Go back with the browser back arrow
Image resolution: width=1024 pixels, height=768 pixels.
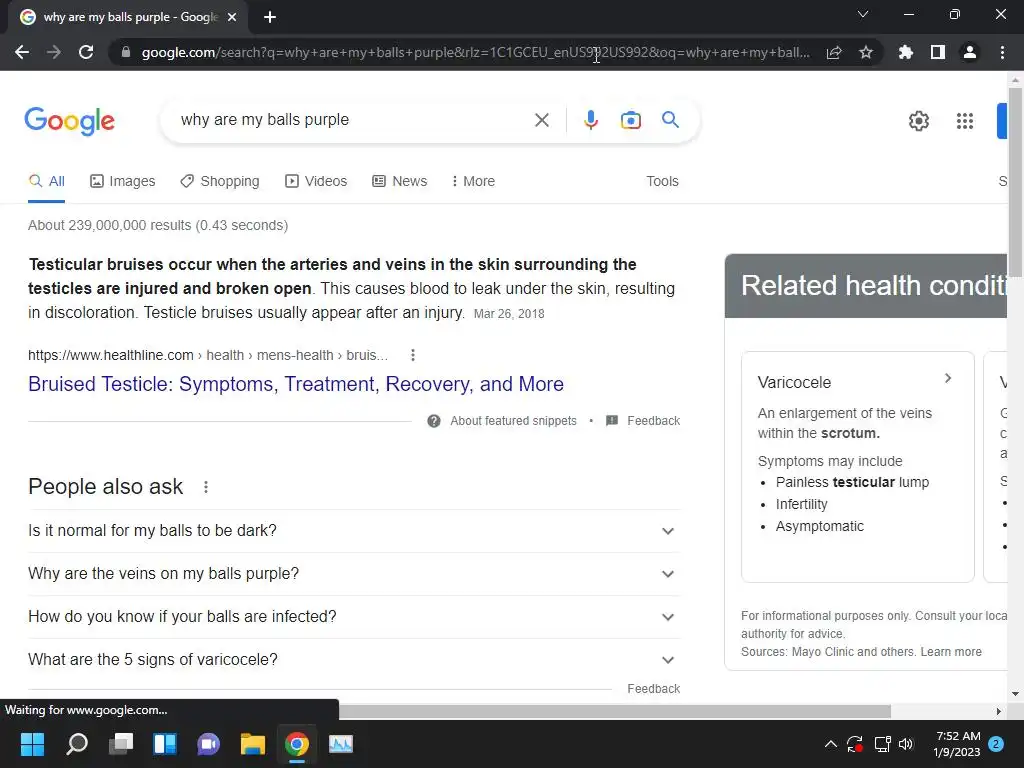pos(22,52)
